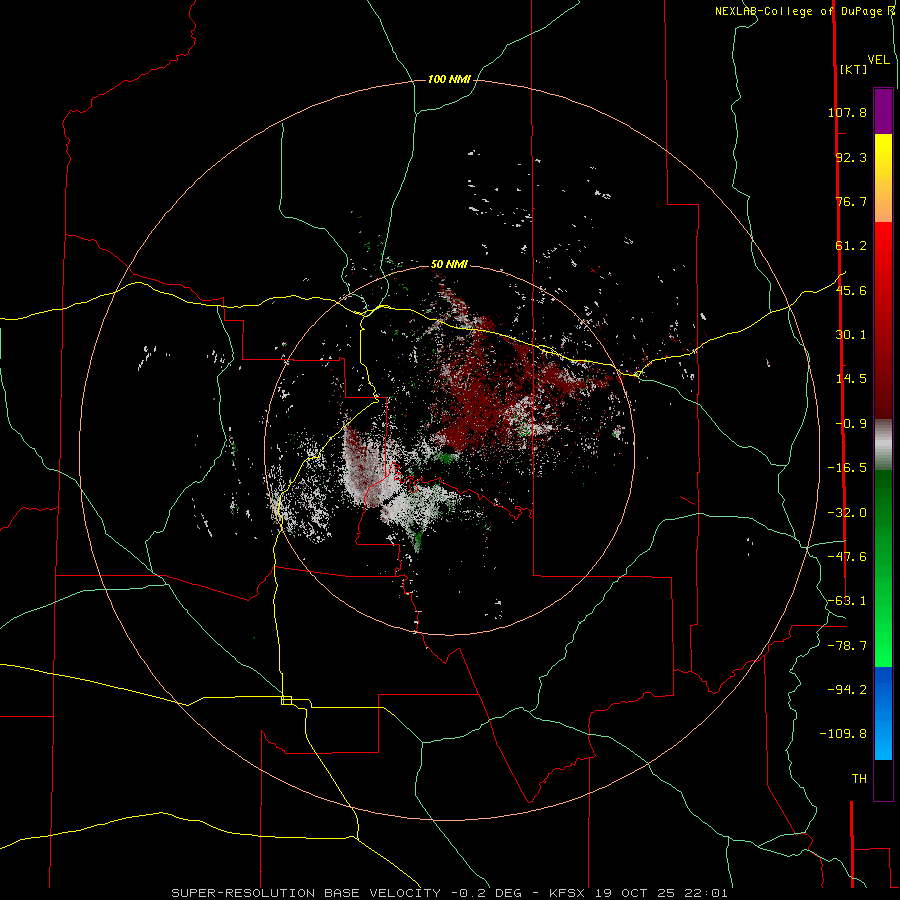Click the 30.1 velocity scale value
This screenshot has height=900, width=900.
pos(851,335)
